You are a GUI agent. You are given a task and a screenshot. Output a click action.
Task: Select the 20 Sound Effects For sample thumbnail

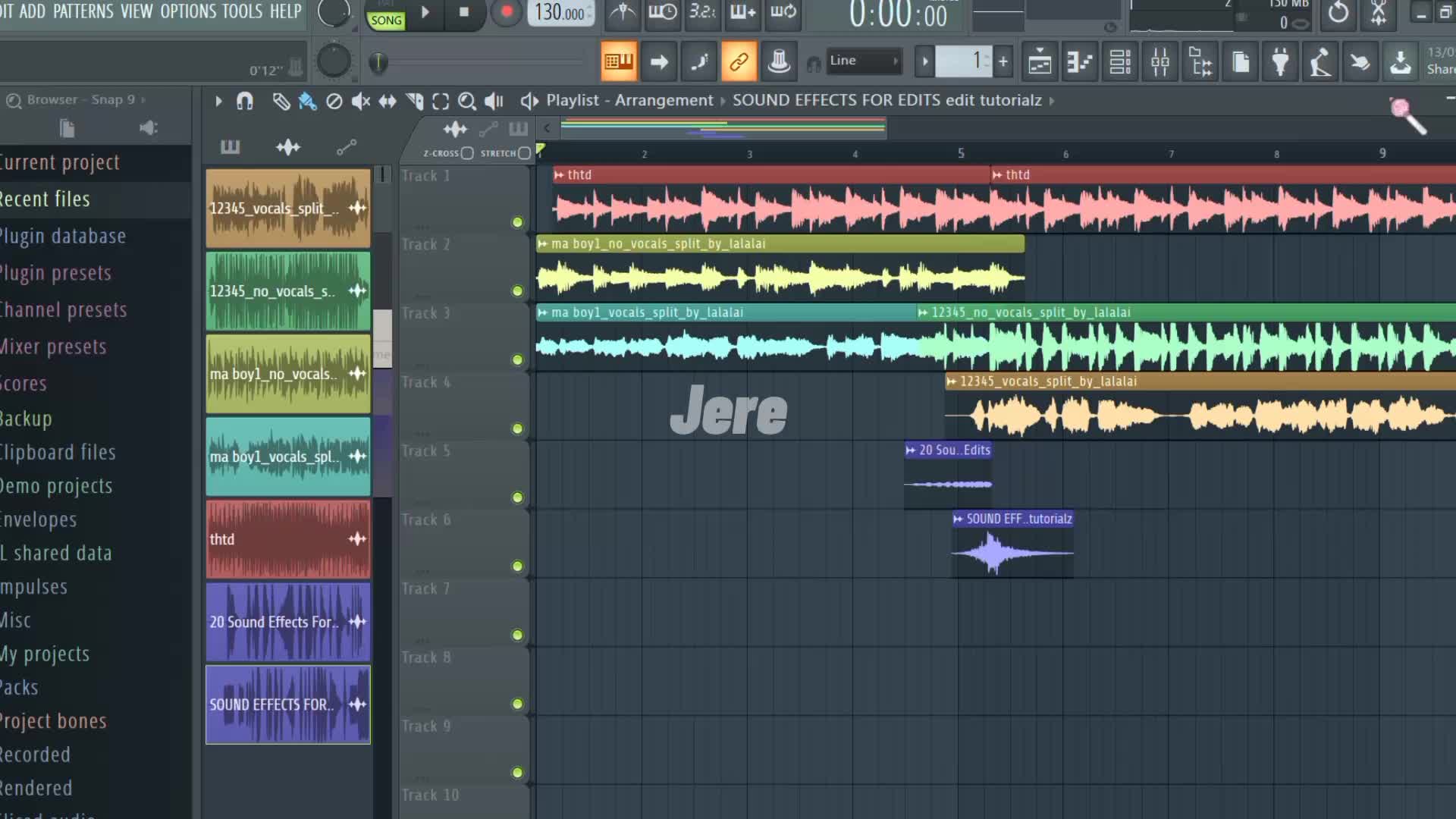click(x=288, y=622)
